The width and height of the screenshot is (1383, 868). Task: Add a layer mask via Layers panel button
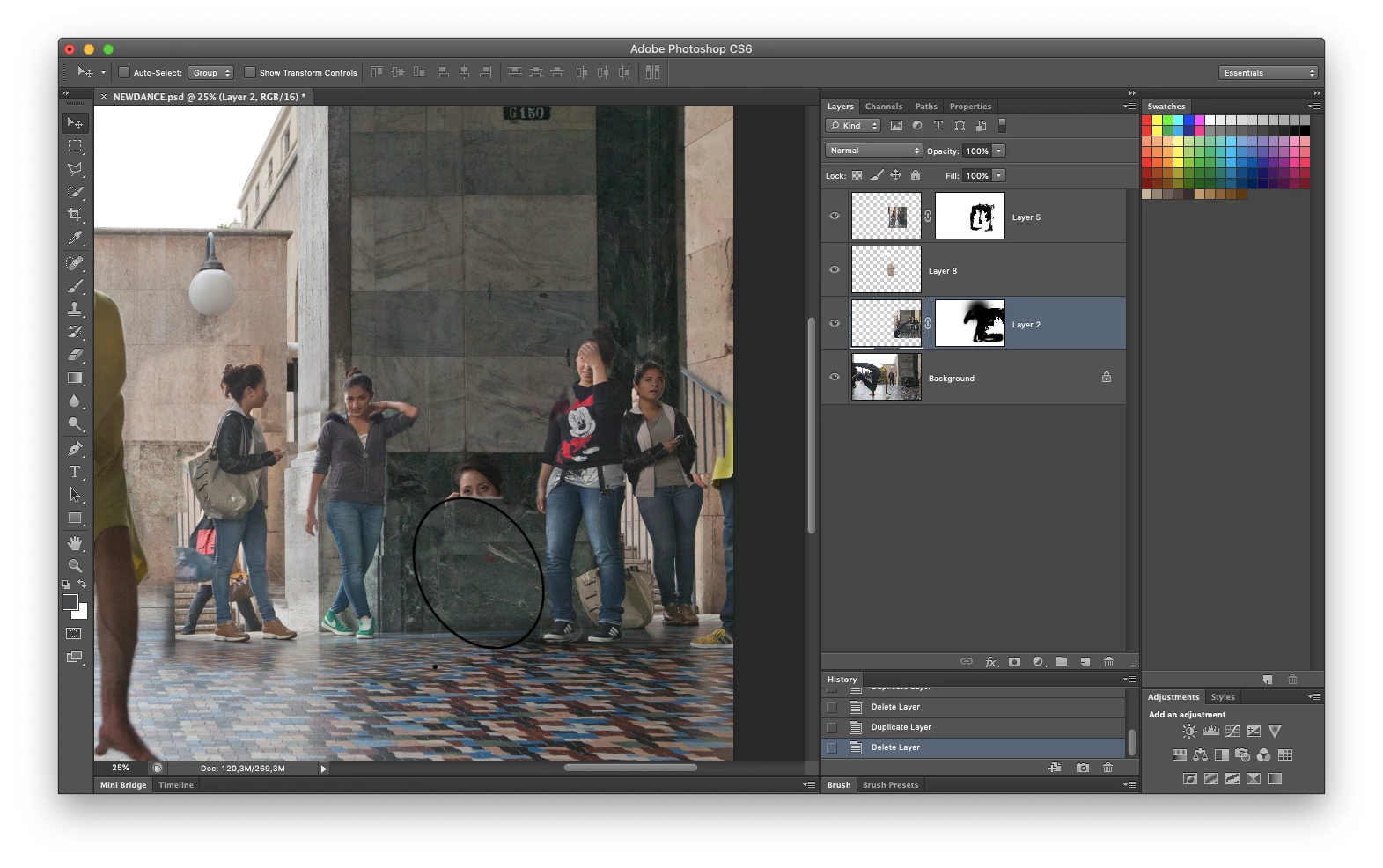tap(1014, 662)
